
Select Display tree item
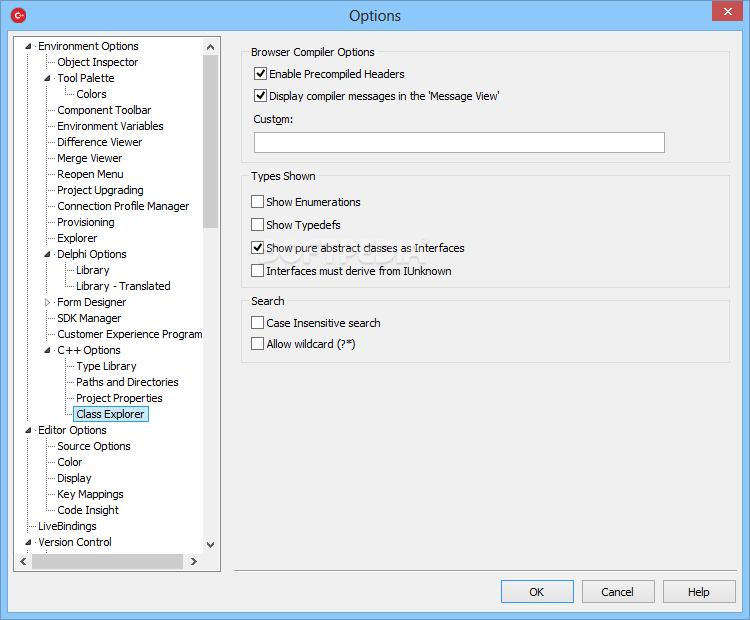(x=74, y=478)
